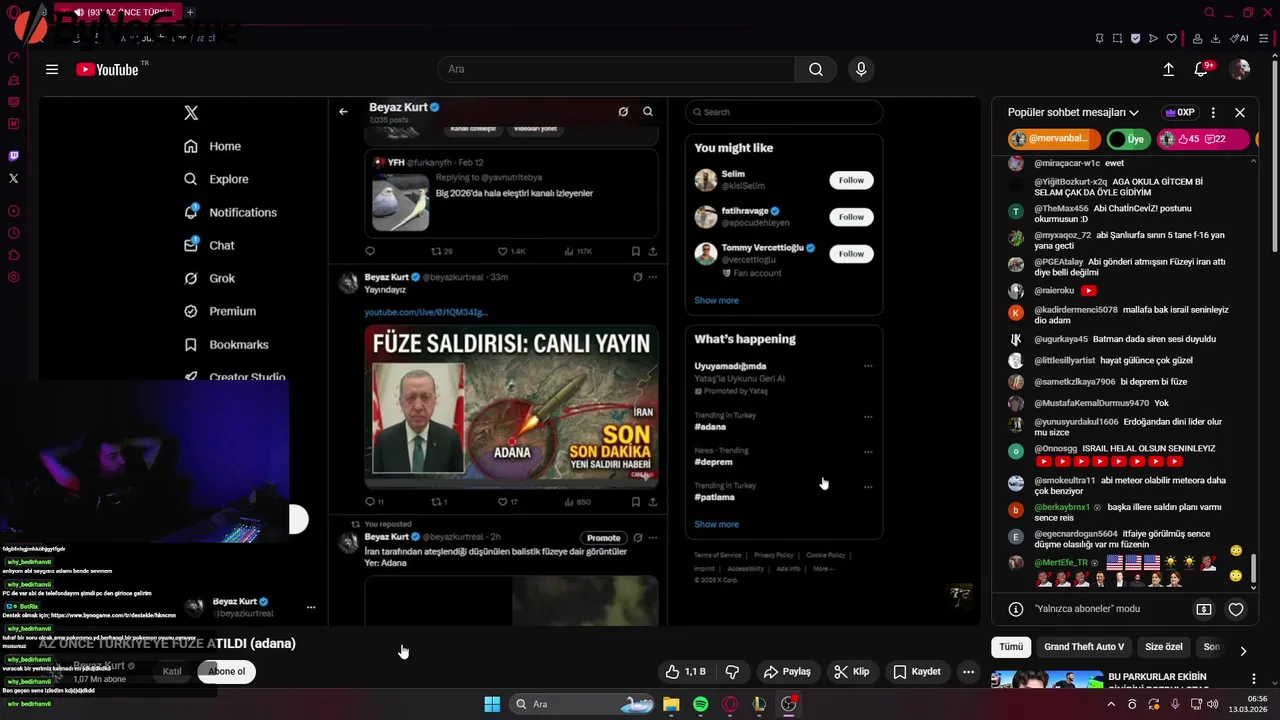Screen dimensions: 1280x720
Task: Open the YouTube account avatar menu
Action: 1240,69
